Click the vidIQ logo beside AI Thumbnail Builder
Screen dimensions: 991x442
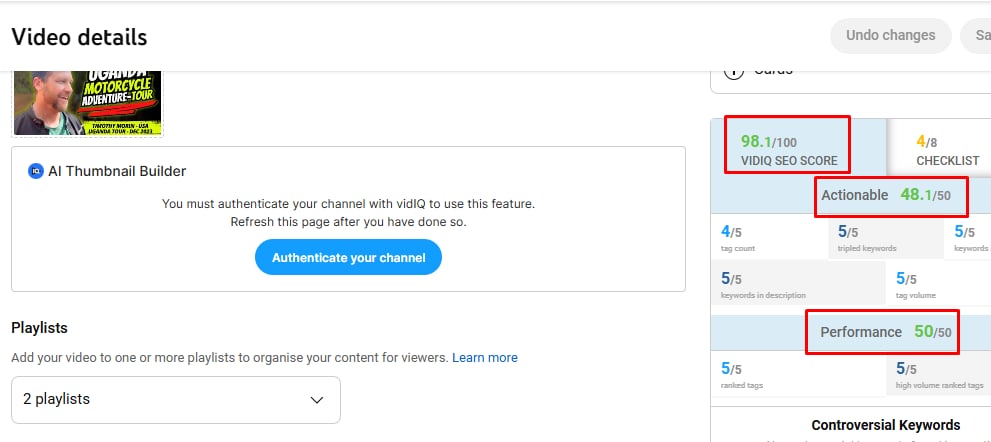tap(36, 171)
